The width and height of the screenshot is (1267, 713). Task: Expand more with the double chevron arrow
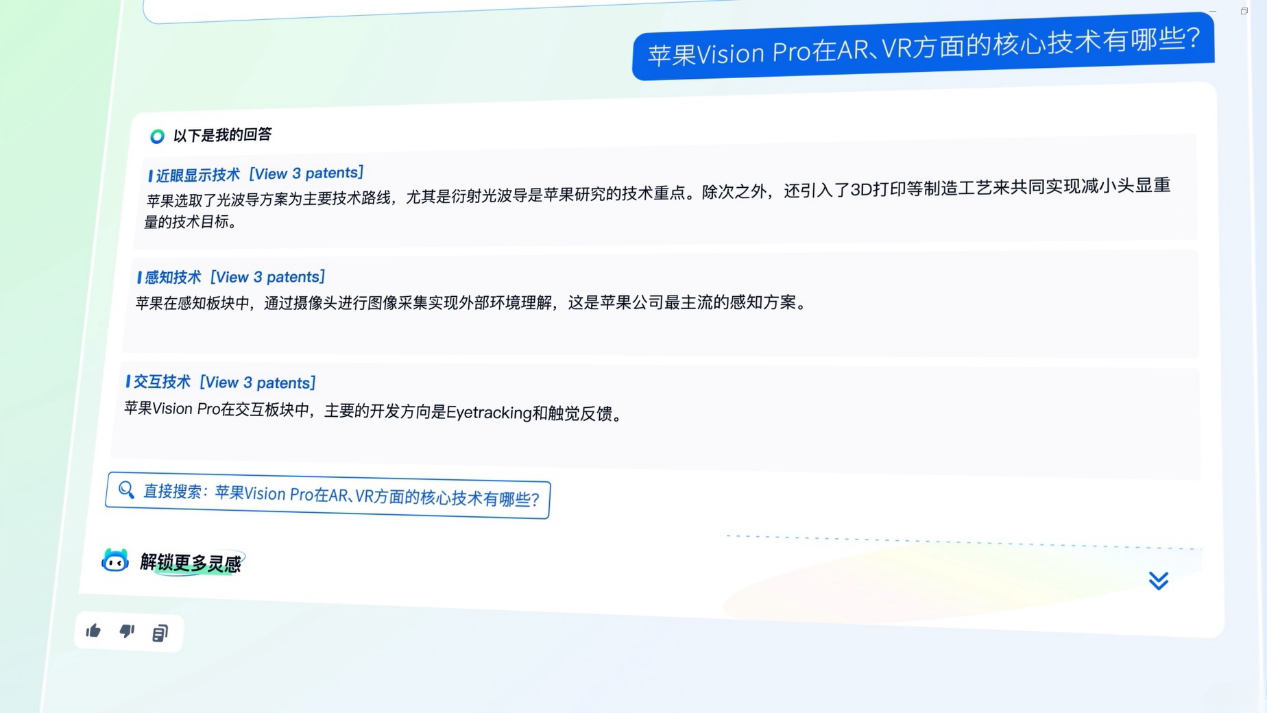point(1158,581)
